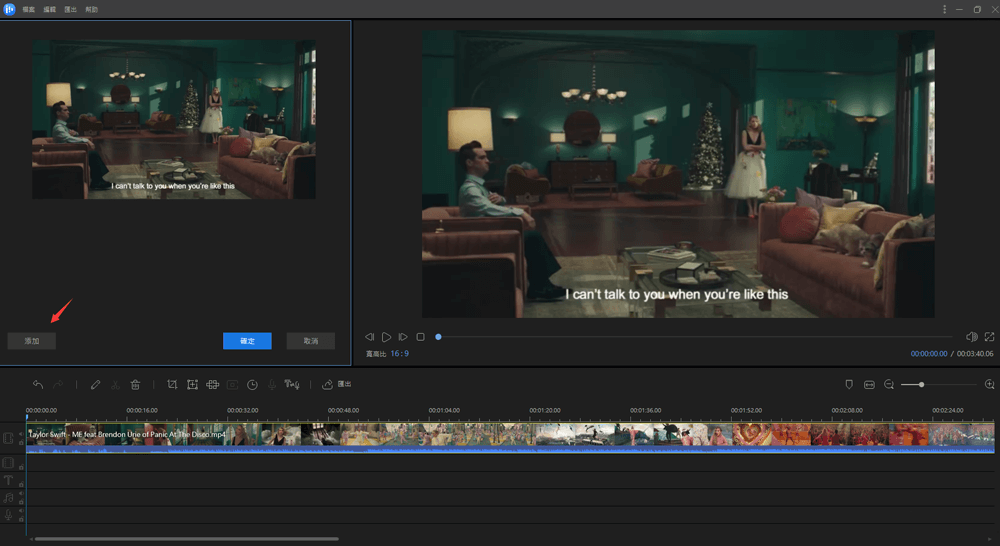Open the 導出 export menu
This screenshot has height=546, width=1000.
click(x=70, y=9)
